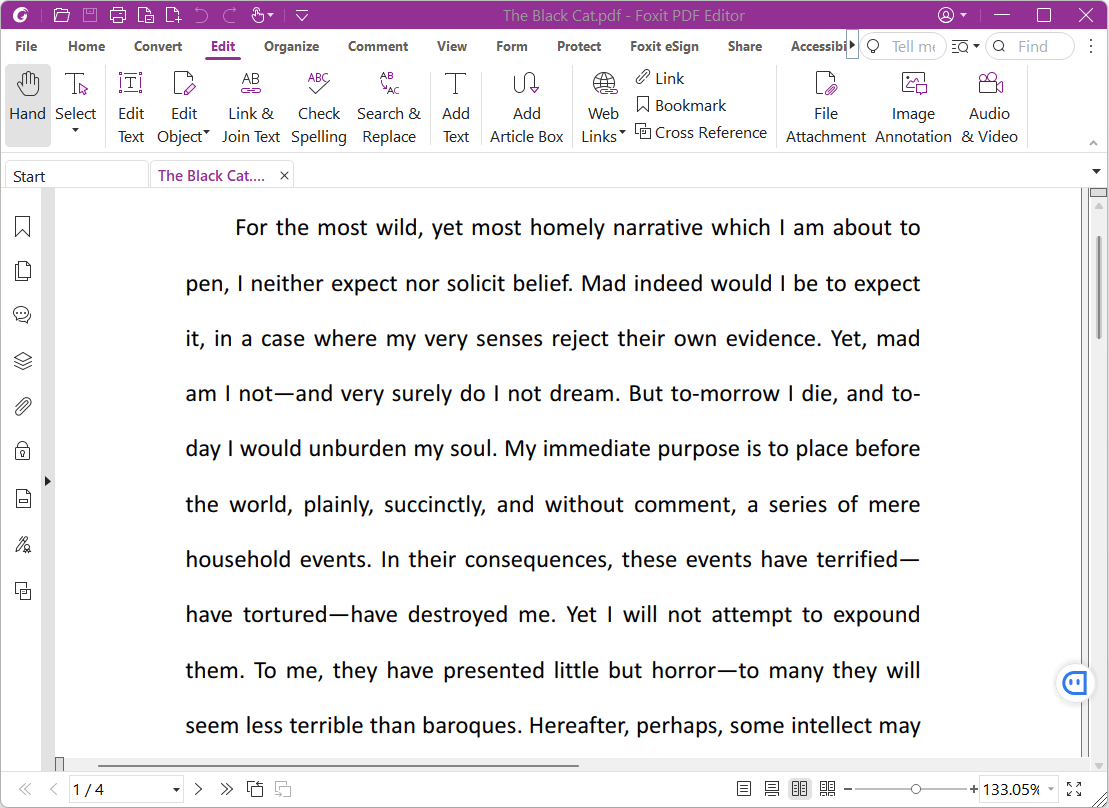Switch to the Comment tab
Image resolution: width=1109 pixels, height=808 pixels.
pos(378,46)
